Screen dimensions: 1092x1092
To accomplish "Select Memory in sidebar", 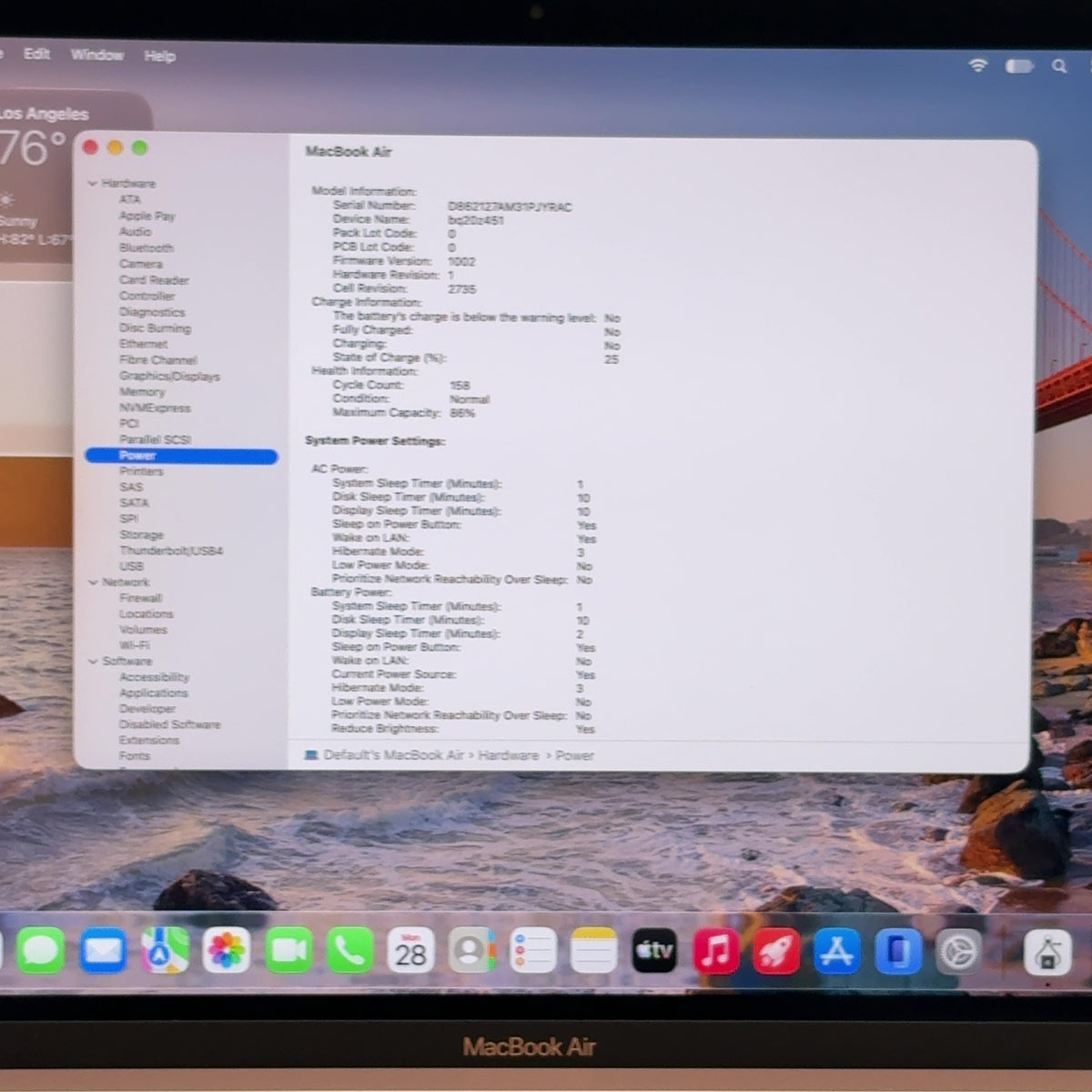I will [142, 391].
